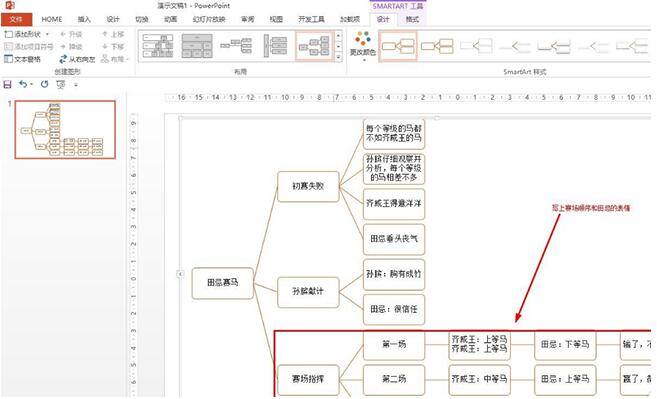The height and width of the screenshot is (399, 657).
Task: Select the 田忌：很信任 shape
Action: click(394, 309)
